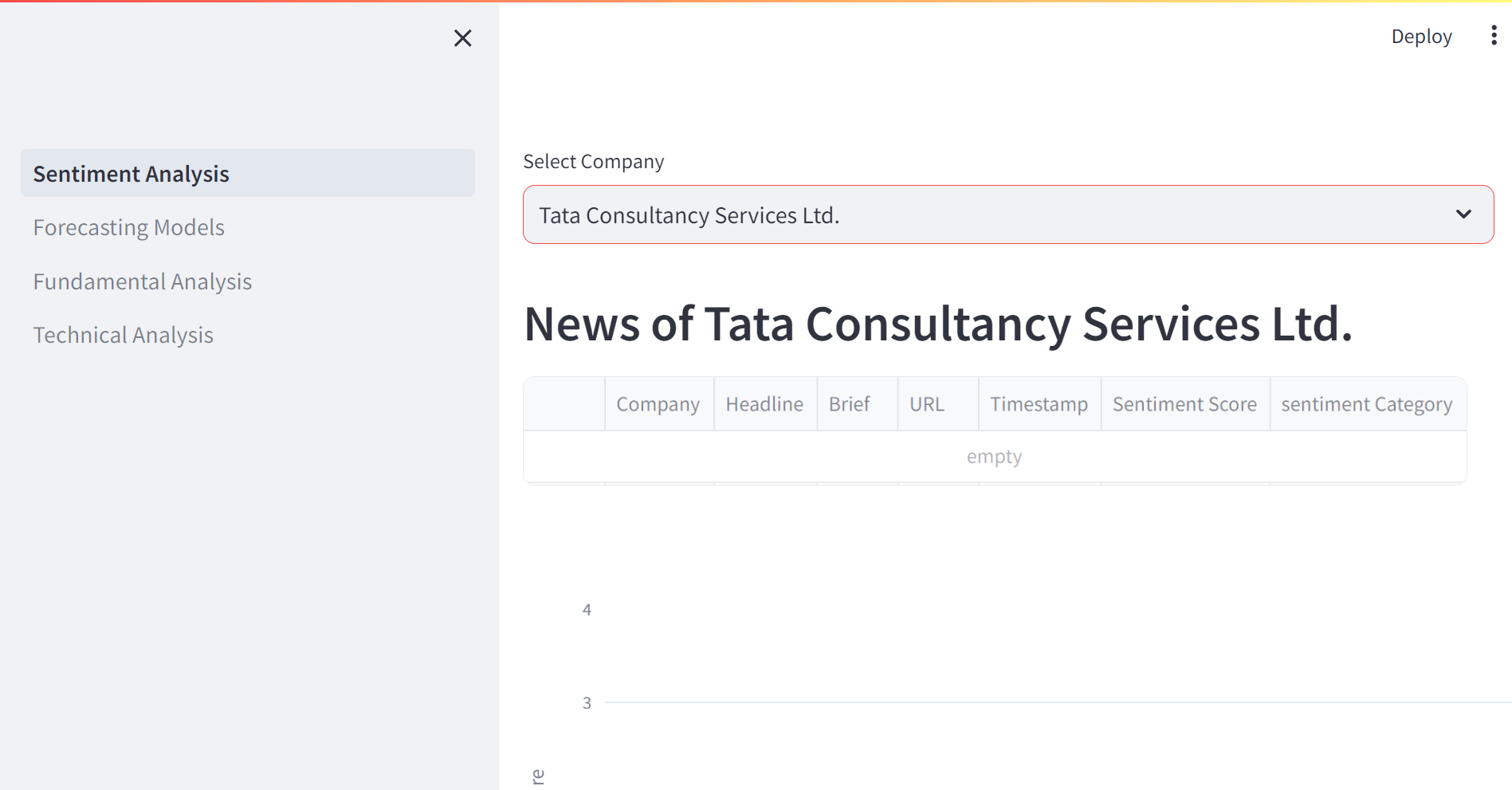
Task: Click the Tata Consultancy Services selectbox
Action: [956, 215]
